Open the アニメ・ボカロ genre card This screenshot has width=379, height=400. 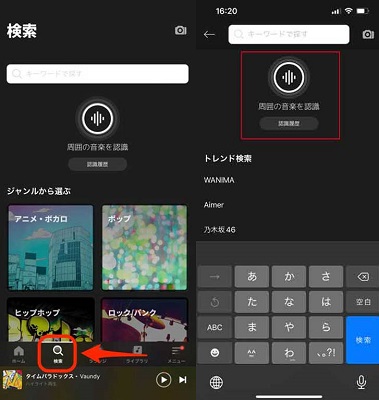pyautogui.click(x=51, y=248)
